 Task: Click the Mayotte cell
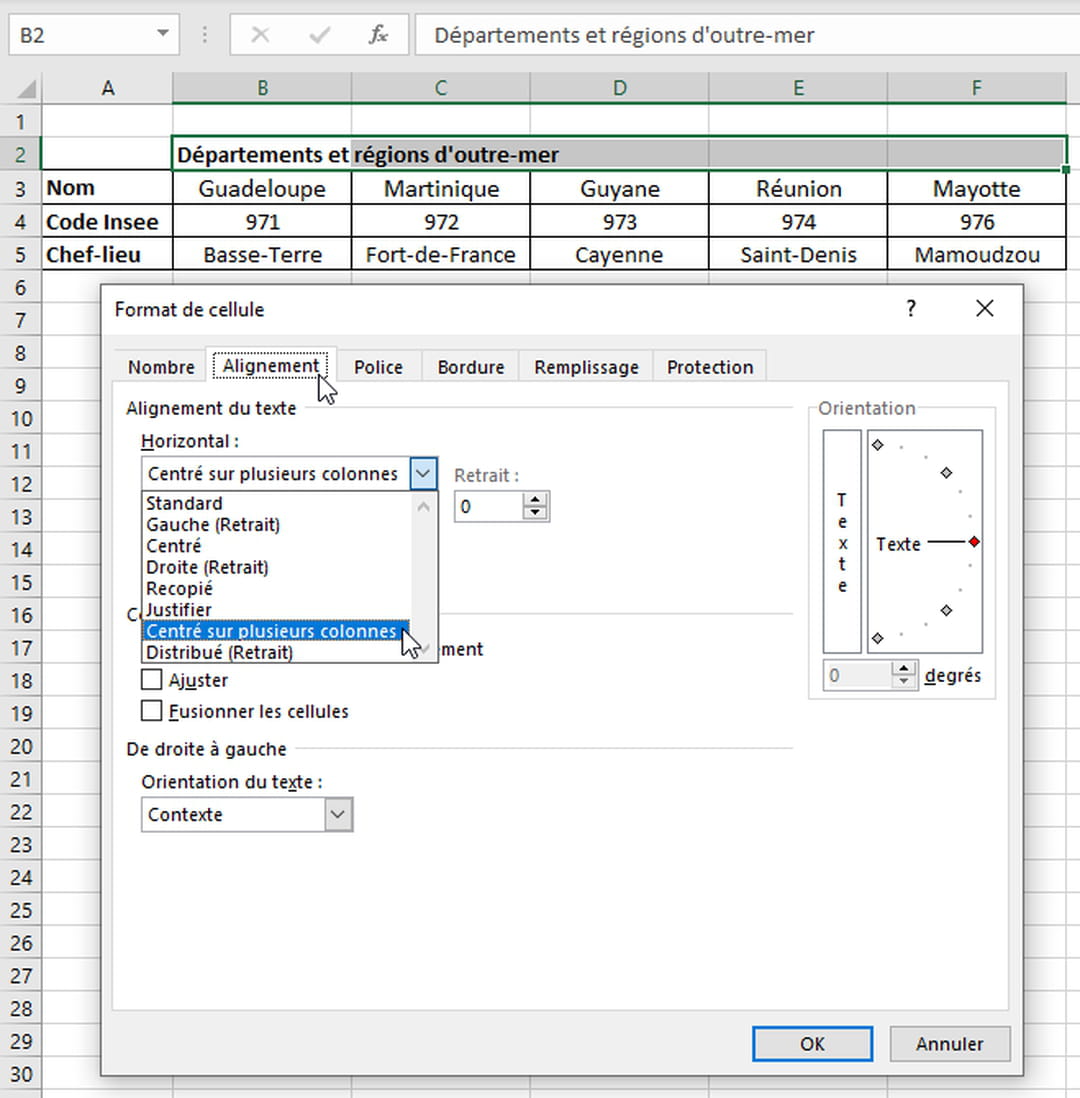(976, 188)
